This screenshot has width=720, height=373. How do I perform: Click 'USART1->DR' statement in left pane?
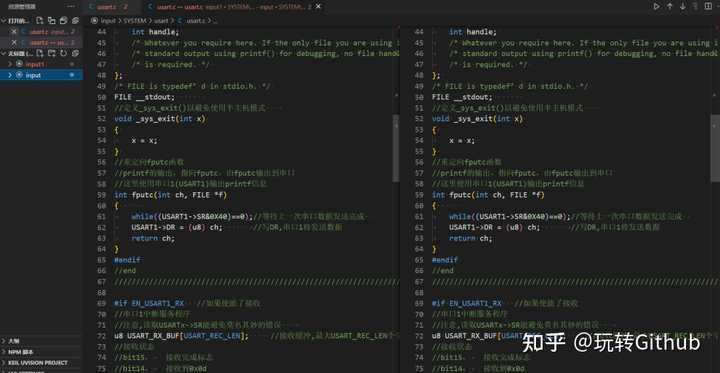[x=177, y=227]
